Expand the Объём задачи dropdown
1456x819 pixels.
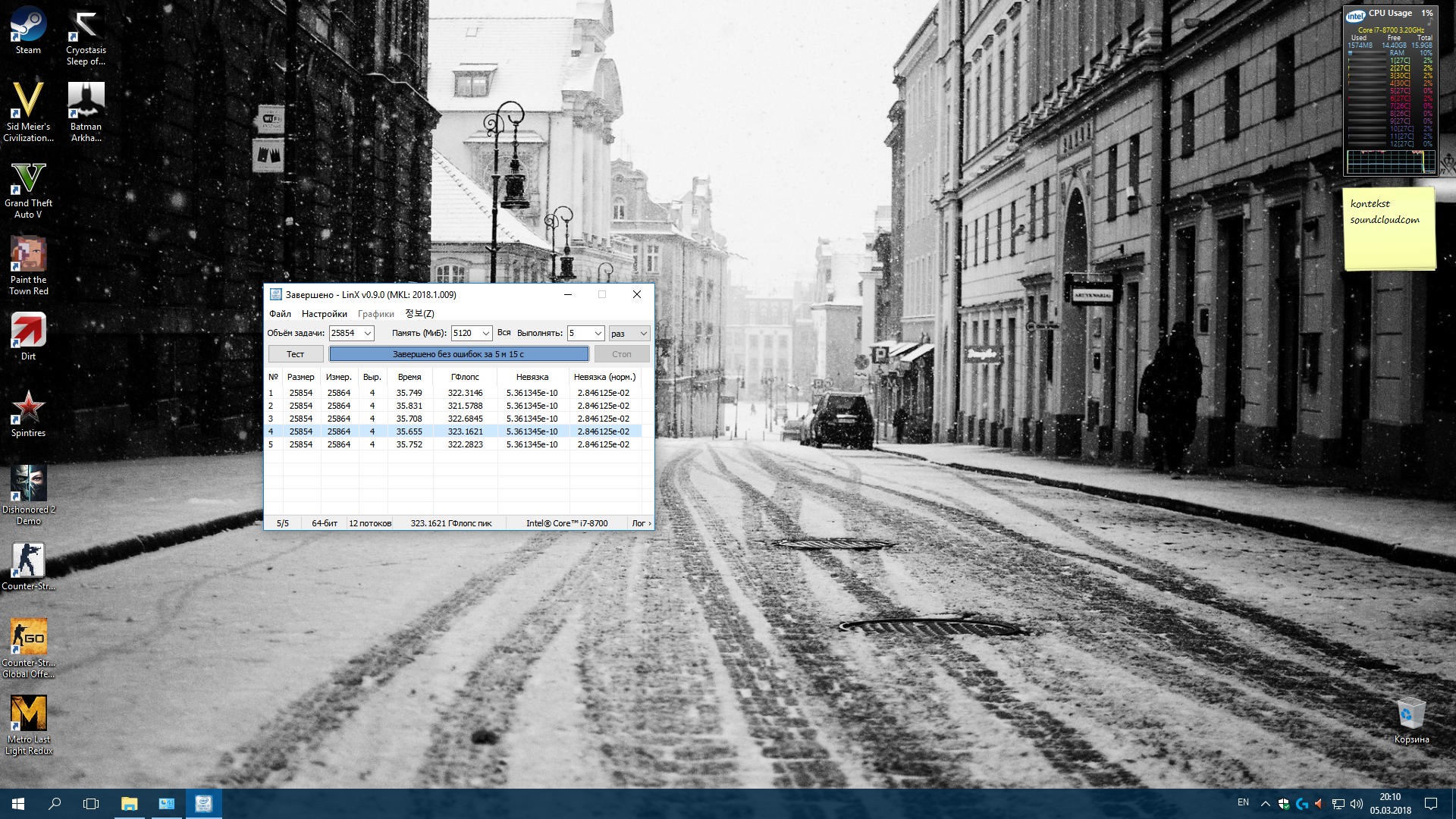(x=368, y=334)
